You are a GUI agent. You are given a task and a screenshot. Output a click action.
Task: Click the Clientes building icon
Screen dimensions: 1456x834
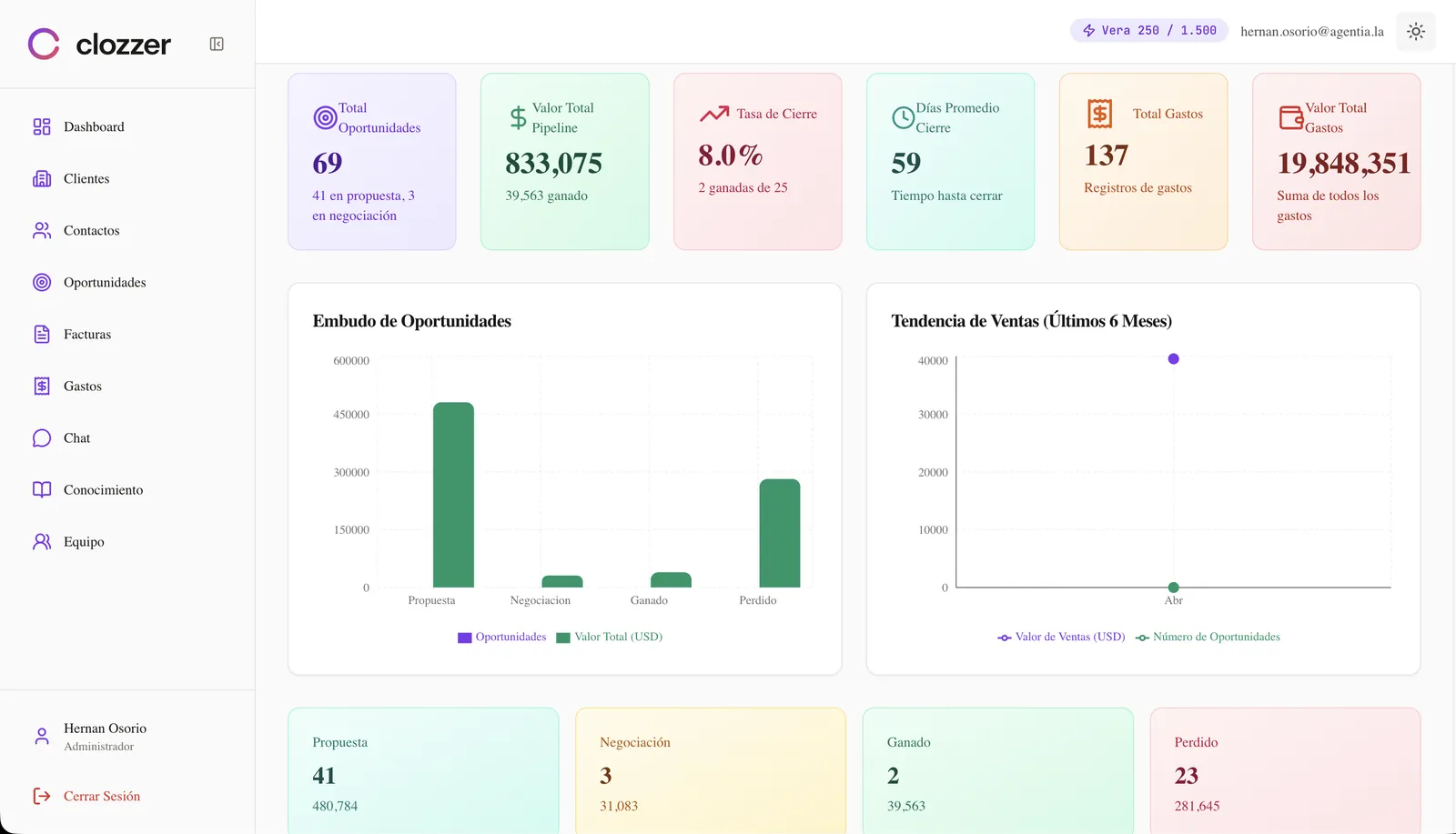coord(42,178)
